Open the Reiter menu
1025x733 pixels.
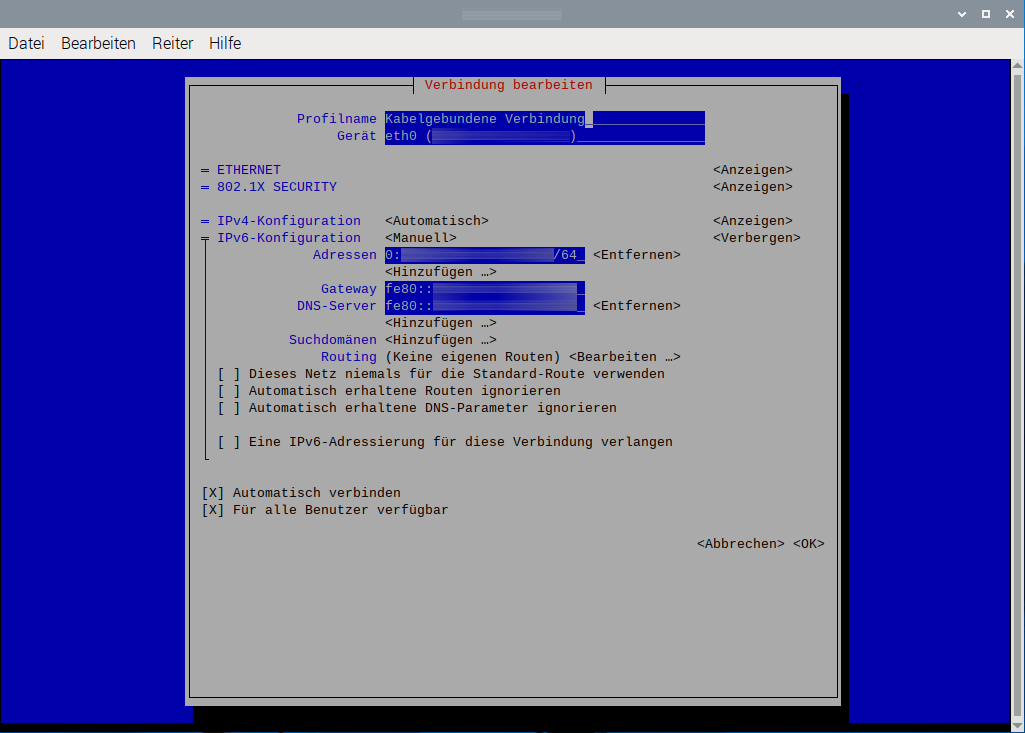click(x=172, y=43)
